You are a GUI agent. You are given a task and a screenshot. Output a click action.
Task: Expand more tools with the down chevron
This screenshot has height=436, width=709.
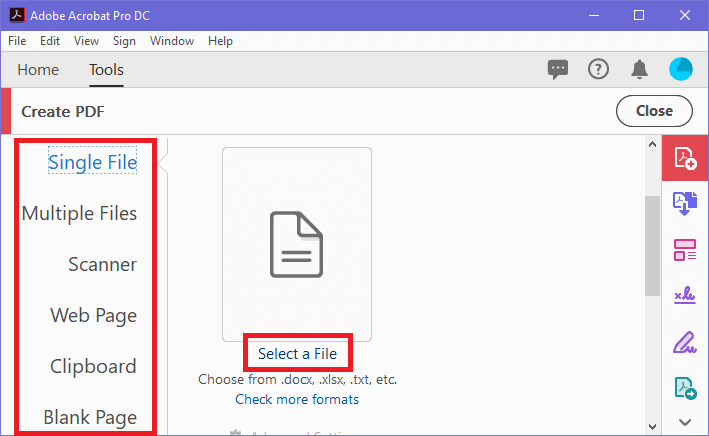685,422
